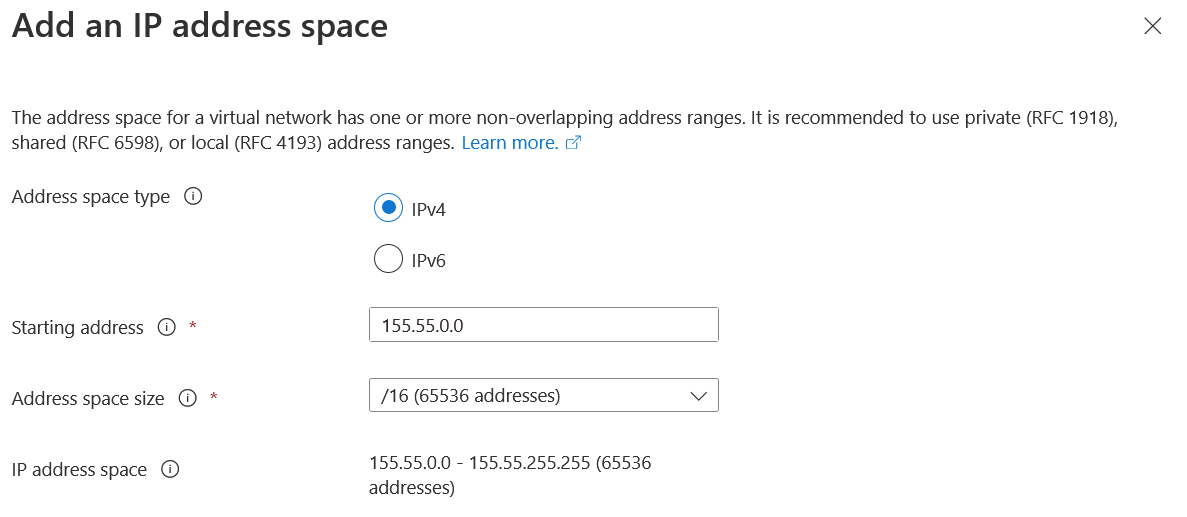The width and height of the screenshot is (1187, 517).
Task: Click the external link icon beside Learn more
Action: point(573,143)
